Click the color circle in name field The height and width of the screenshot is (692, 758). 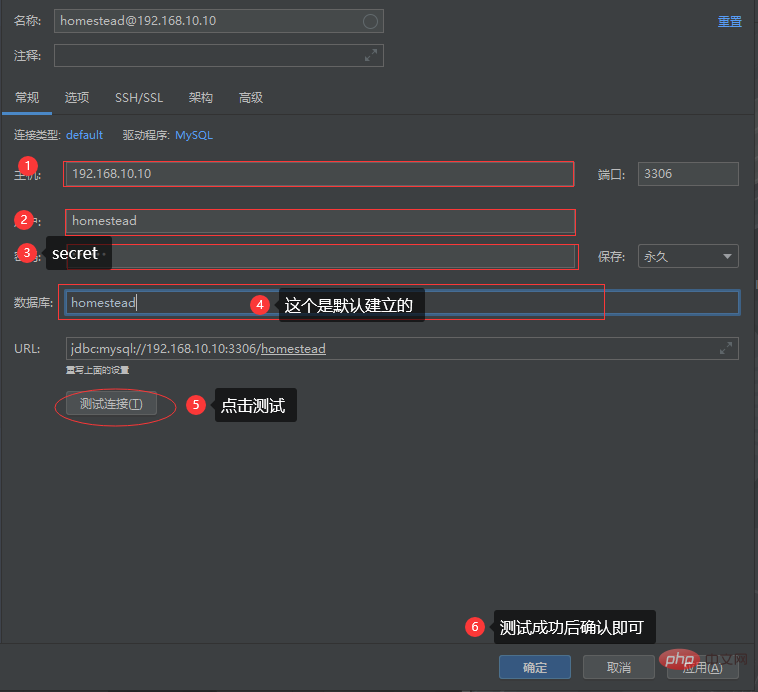coord(370,21)
